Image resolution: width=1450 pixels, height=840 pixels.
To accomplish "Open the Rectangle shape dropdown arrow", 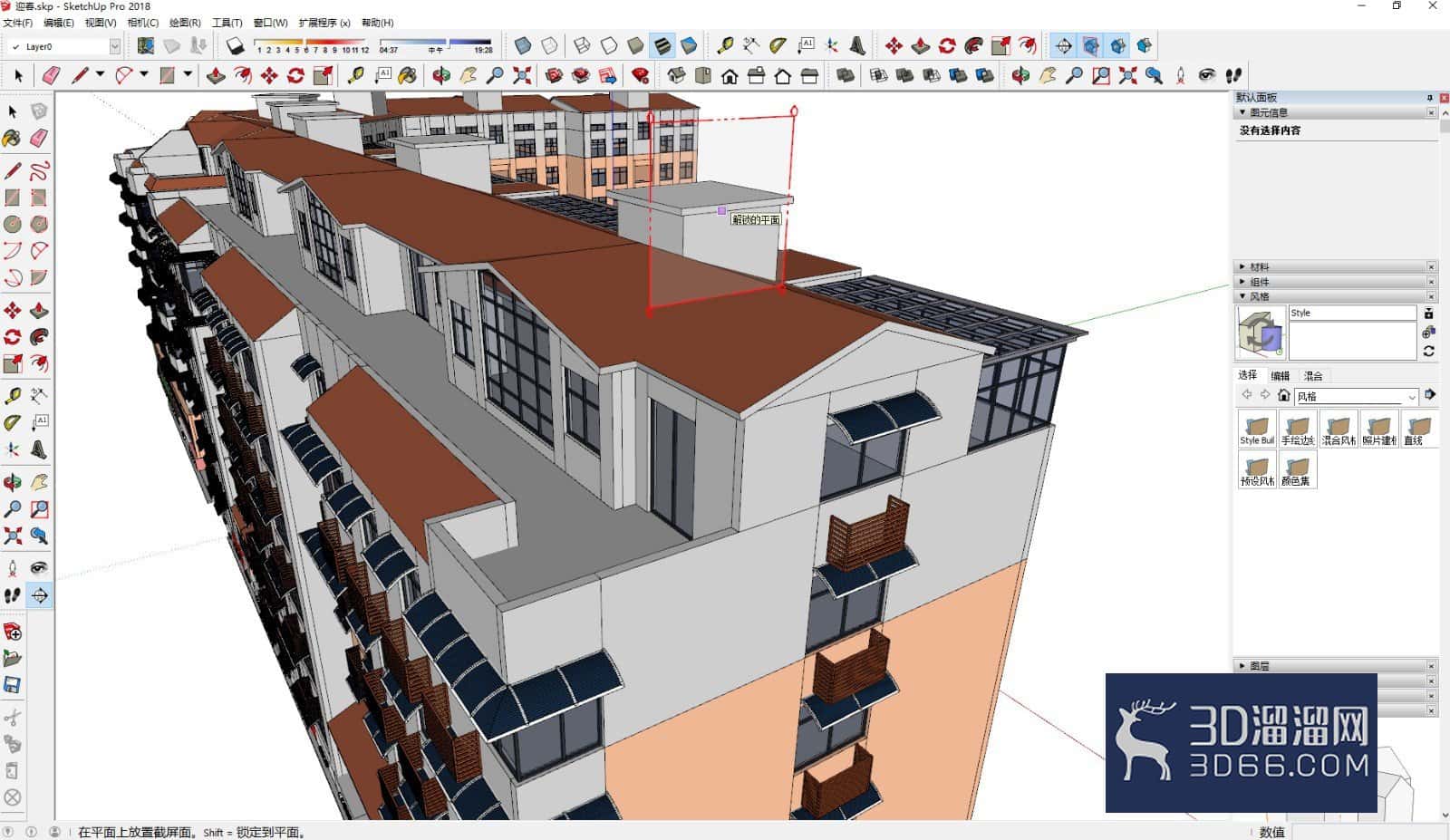I will (x=188, y=75).
